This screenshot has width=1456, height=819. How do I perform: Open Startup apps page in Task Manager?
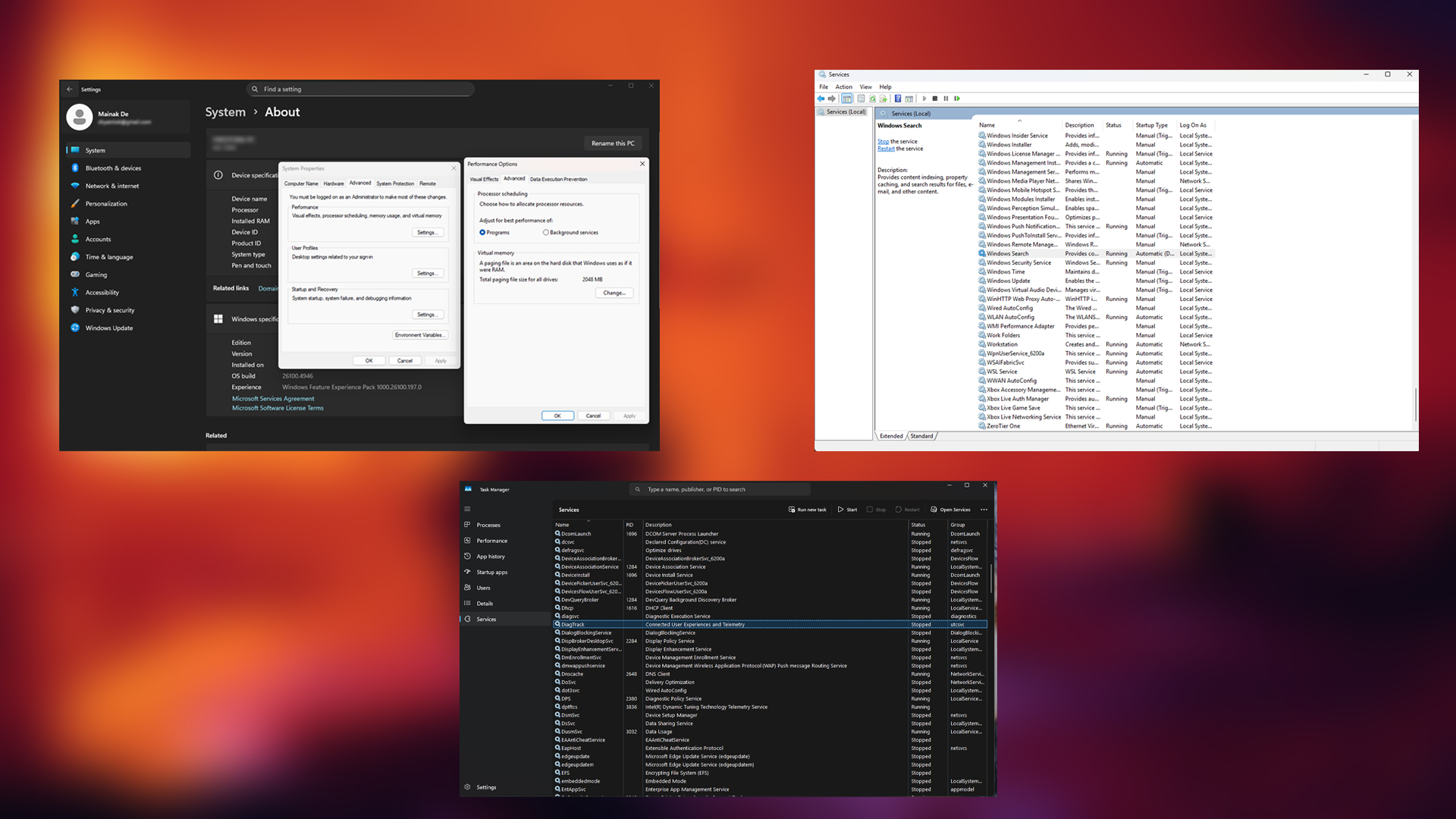point(505,573)
